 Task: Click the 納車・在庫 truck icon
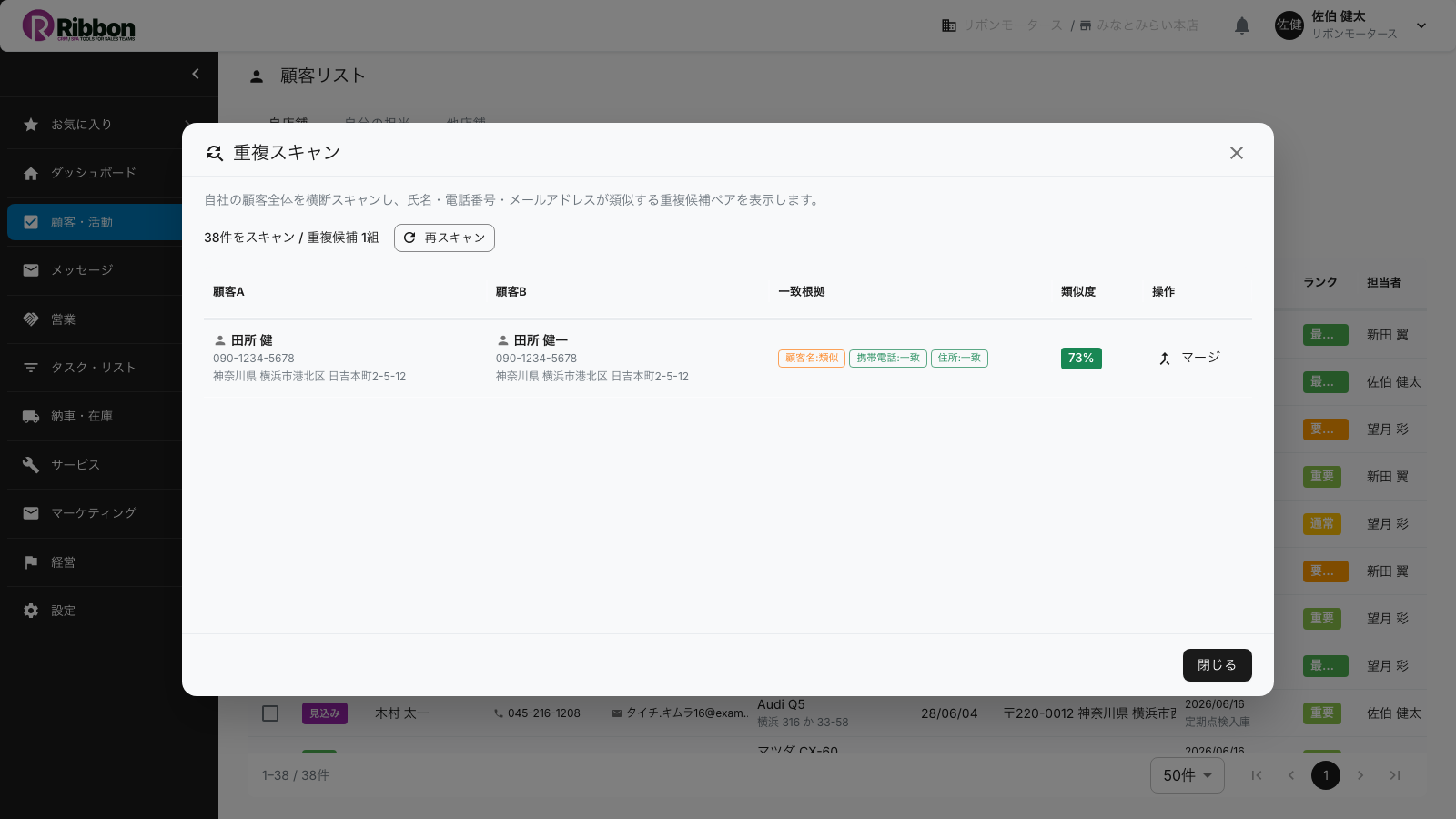31,416
